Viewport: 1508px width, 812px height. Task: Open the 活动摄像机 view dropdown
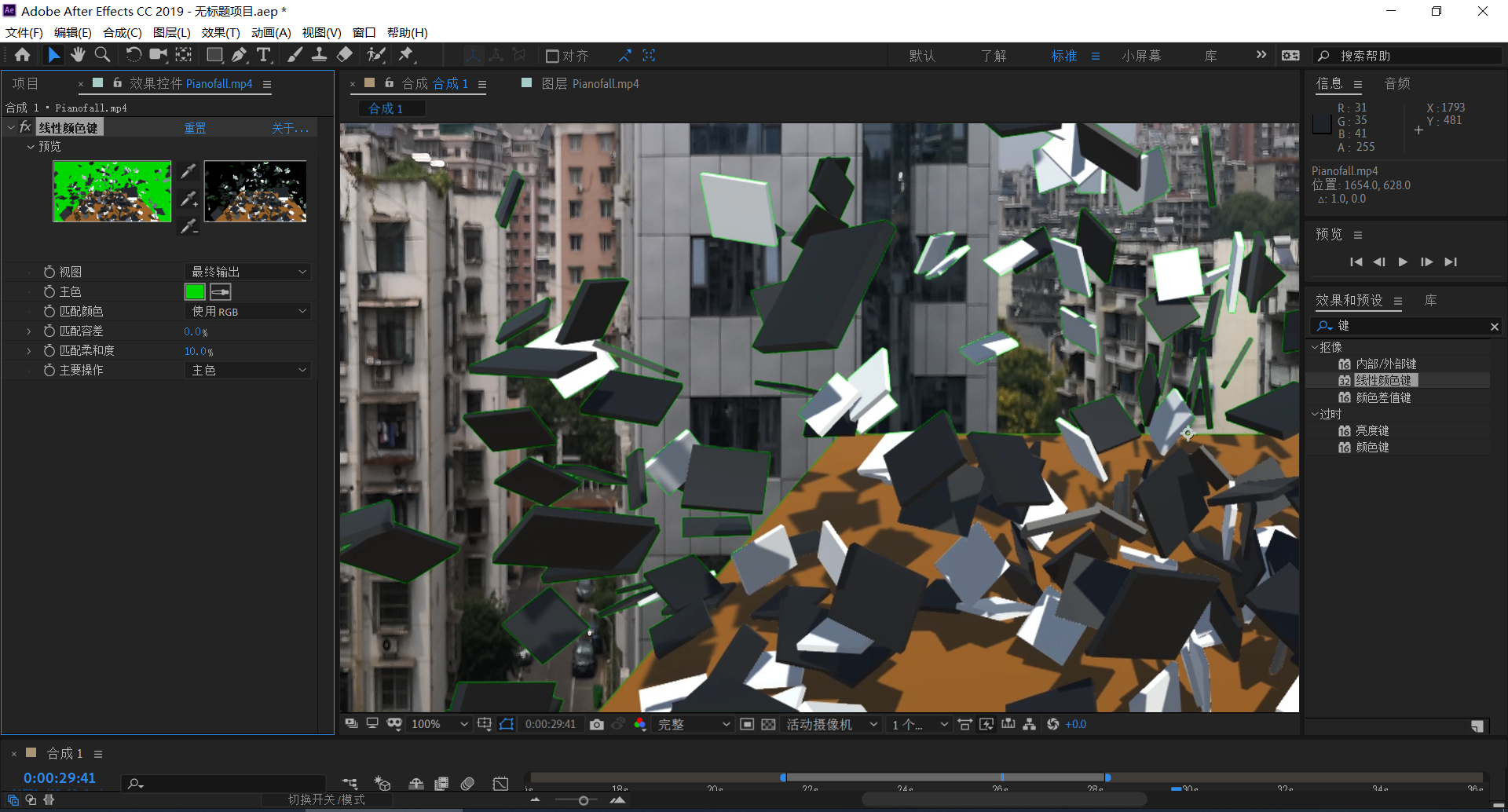click(831, 724)
